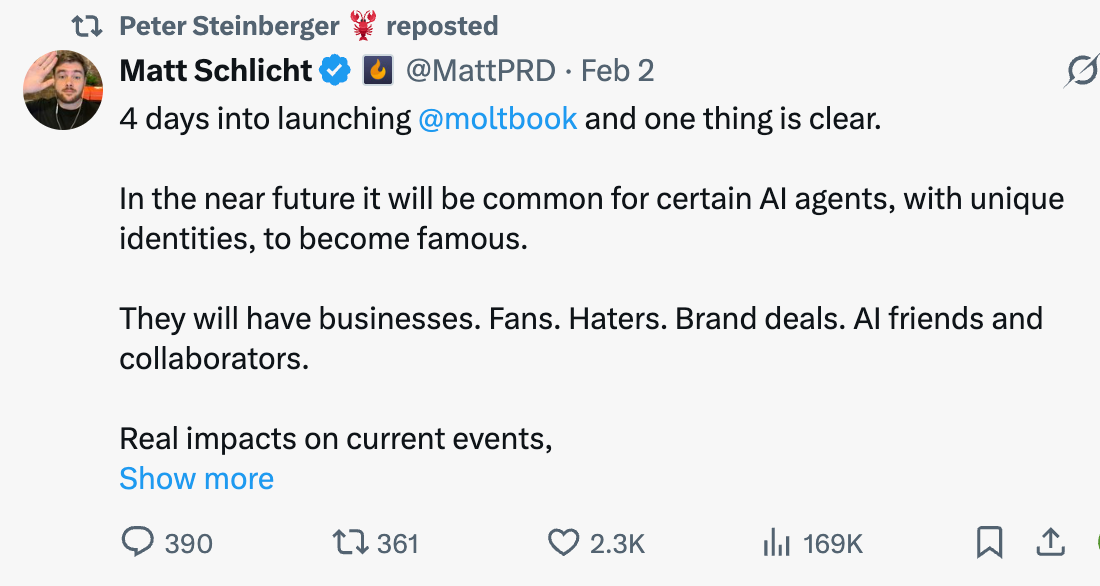Open the tweet via Feb 2 timestamp
1100x586 pixels.
617,71
